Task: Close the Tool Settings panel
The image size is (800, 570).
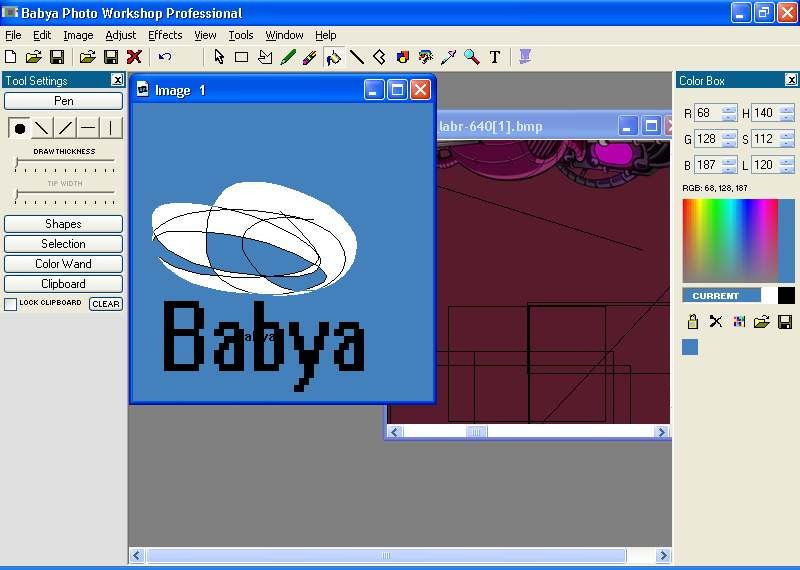Action: pyautogui.click(x=117, y=80)
